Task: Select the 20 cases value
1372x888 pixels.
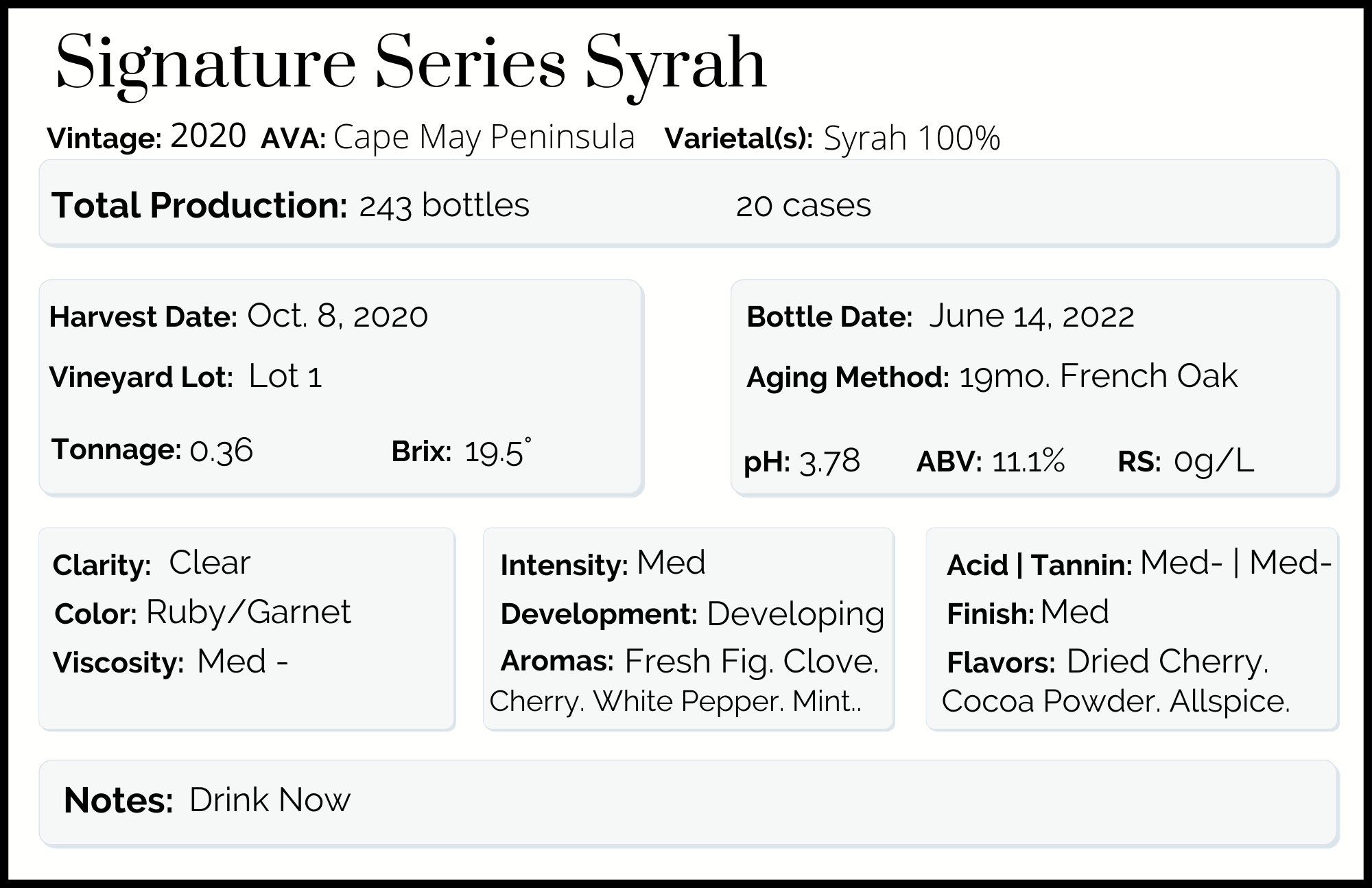Action: 803,205
